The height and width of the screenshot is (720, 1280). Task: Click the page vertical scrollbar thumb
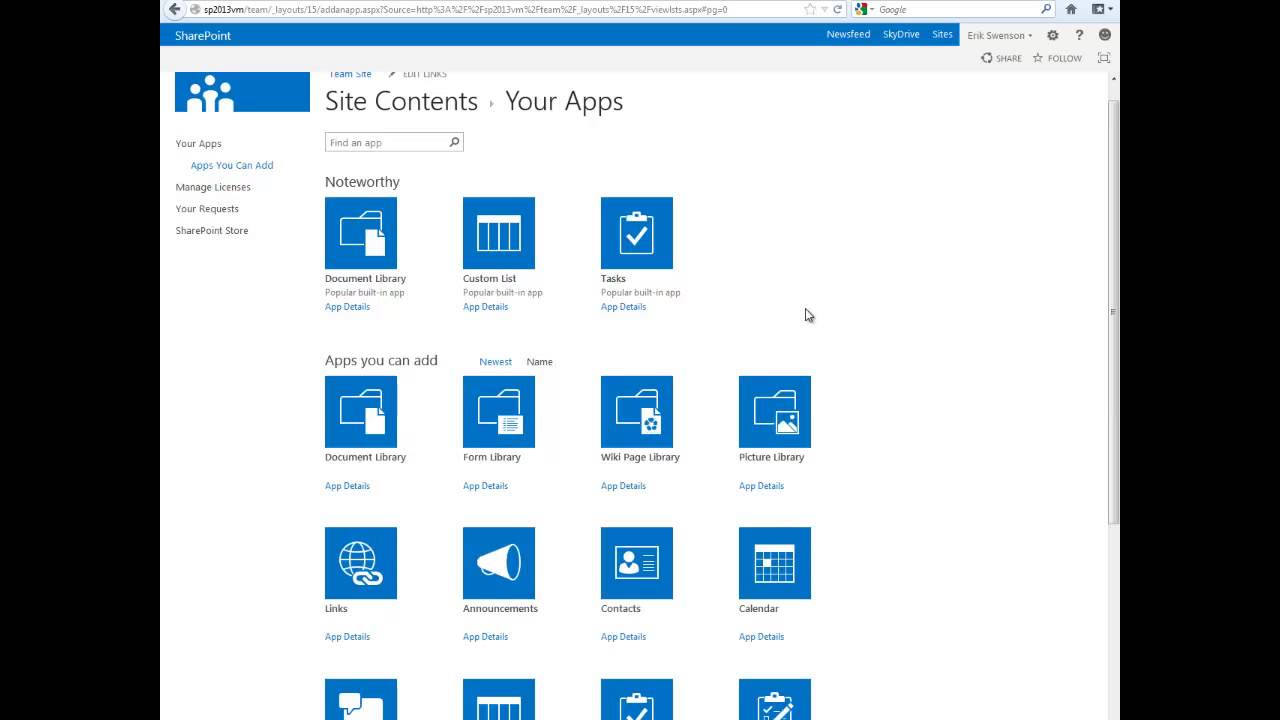(x=1114, y=311)
